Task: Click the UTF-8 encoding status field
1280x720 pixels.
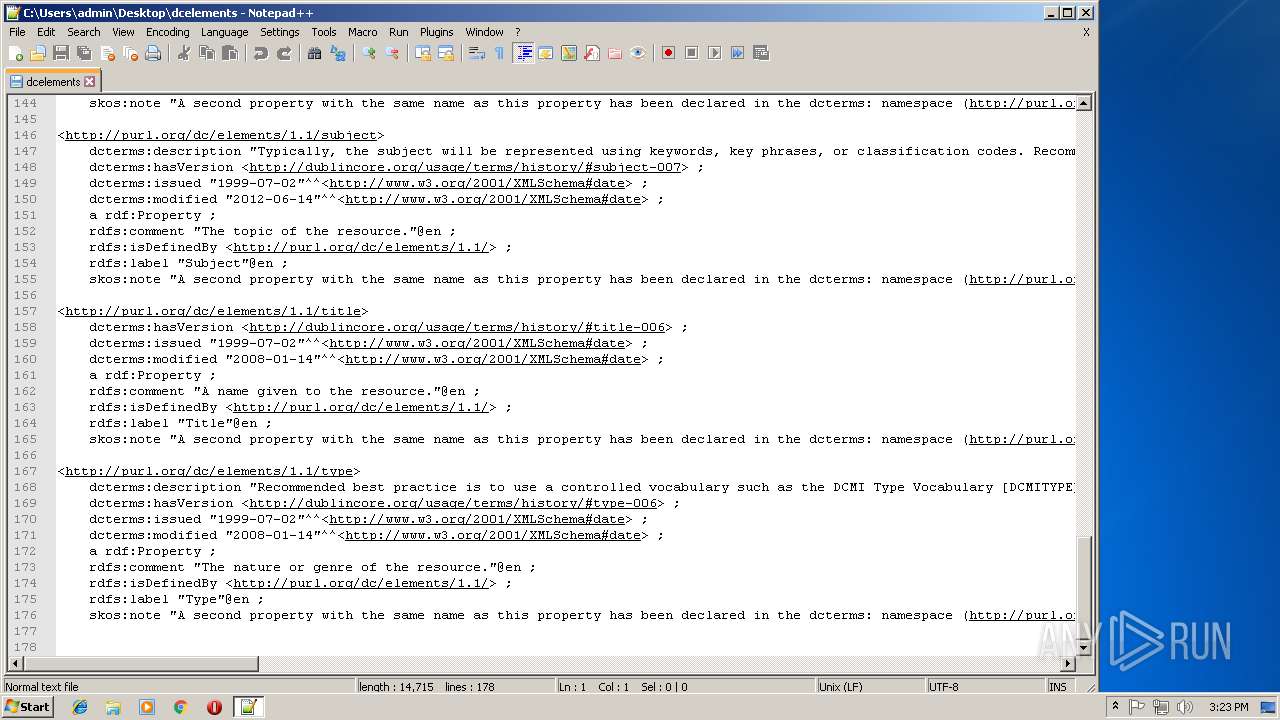Action: pyautogui.click(x=985, y=687)
